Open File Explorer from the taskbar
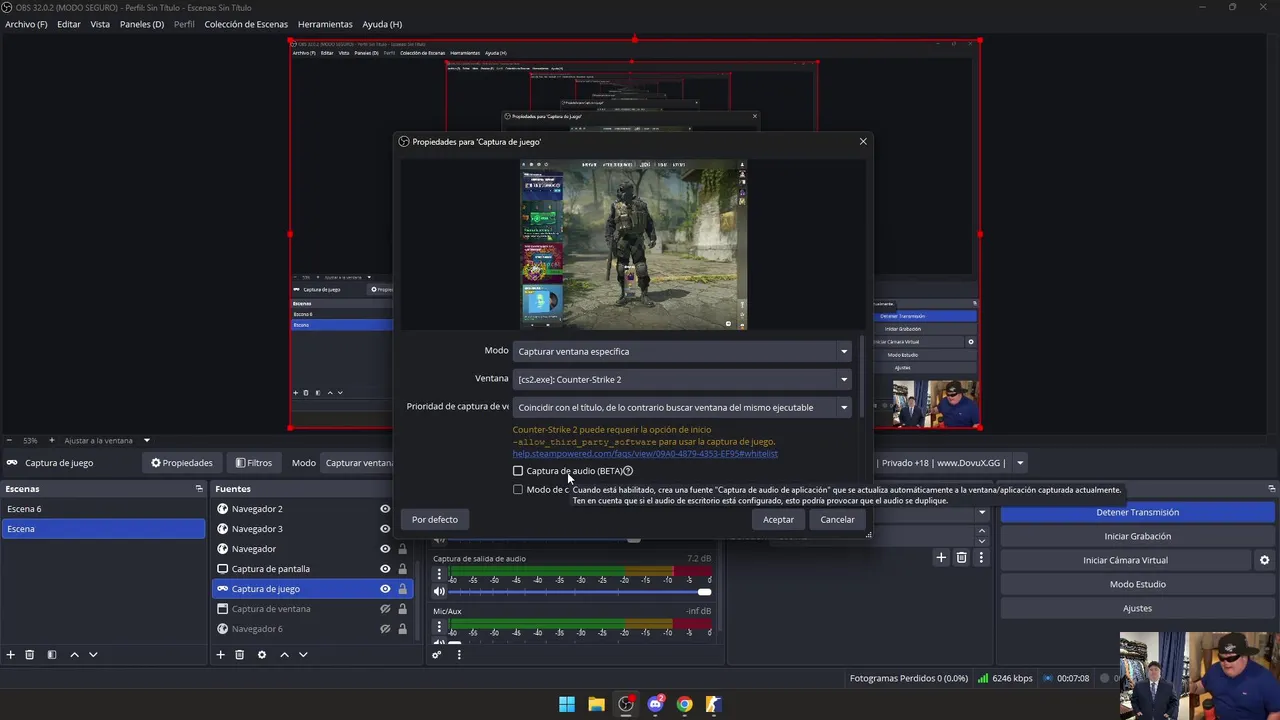Screen dimensions: 1280x720 point(596,704)
